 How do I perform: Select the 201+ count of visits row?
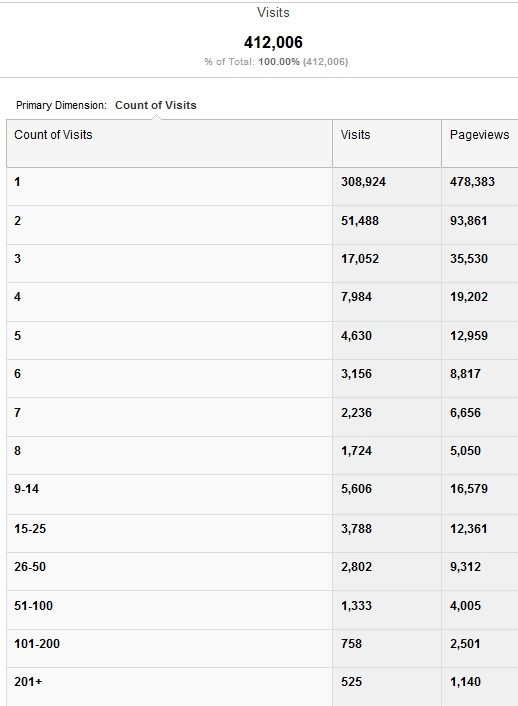(262, 687)
